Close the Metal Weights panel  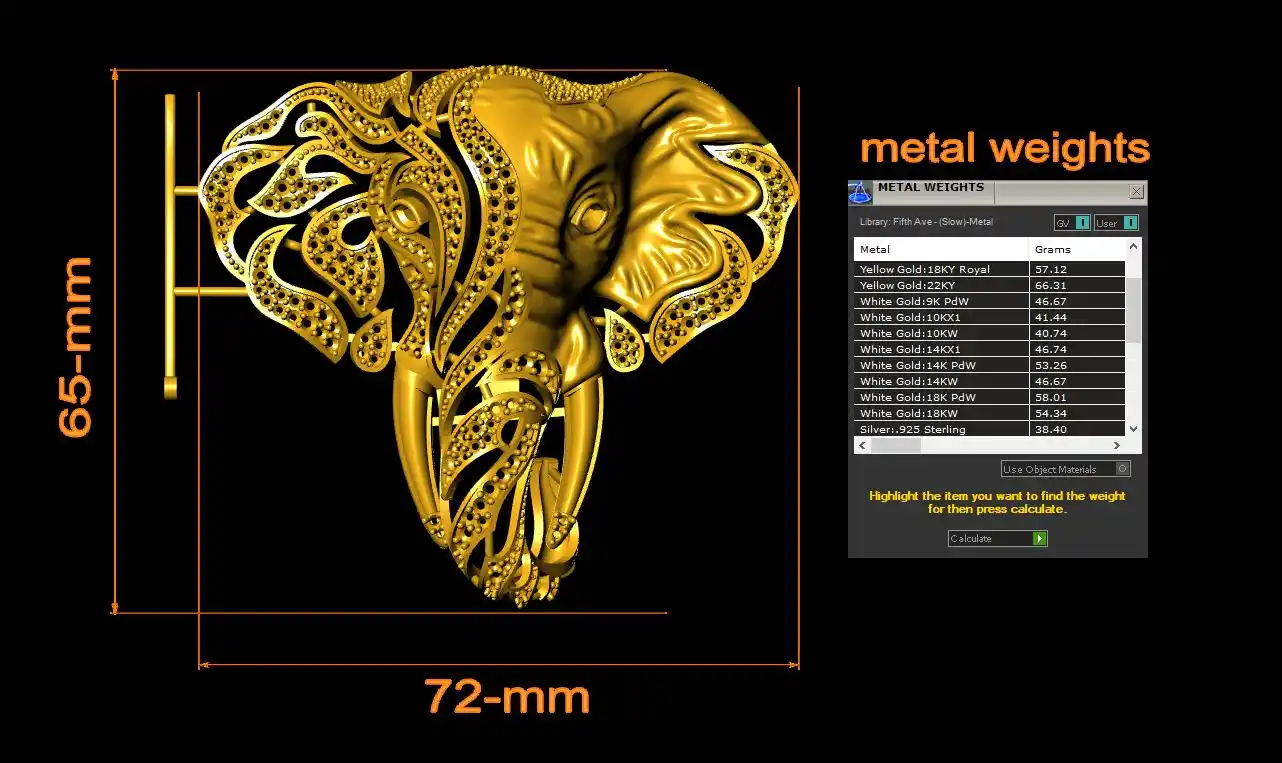click(1136, 191)
